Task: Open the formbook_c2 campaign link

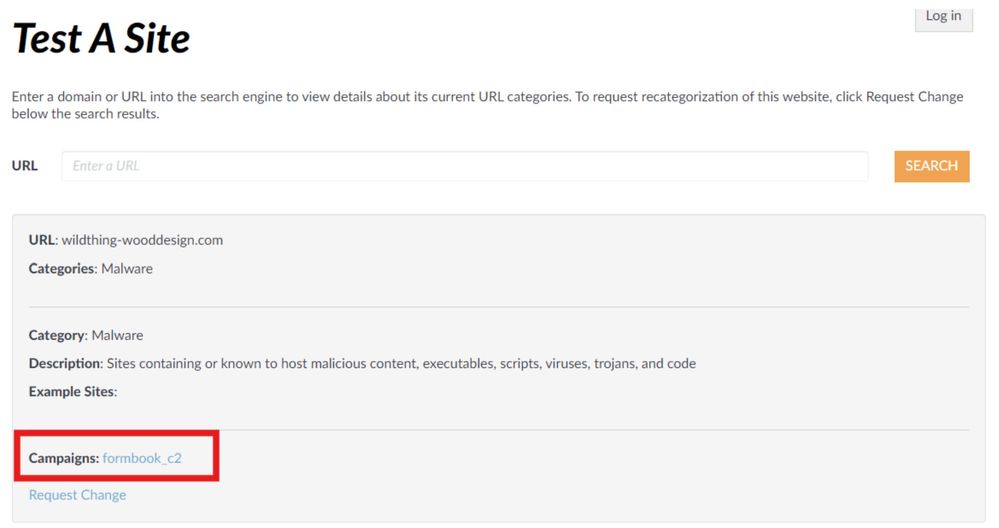Action: coord(142,458)
